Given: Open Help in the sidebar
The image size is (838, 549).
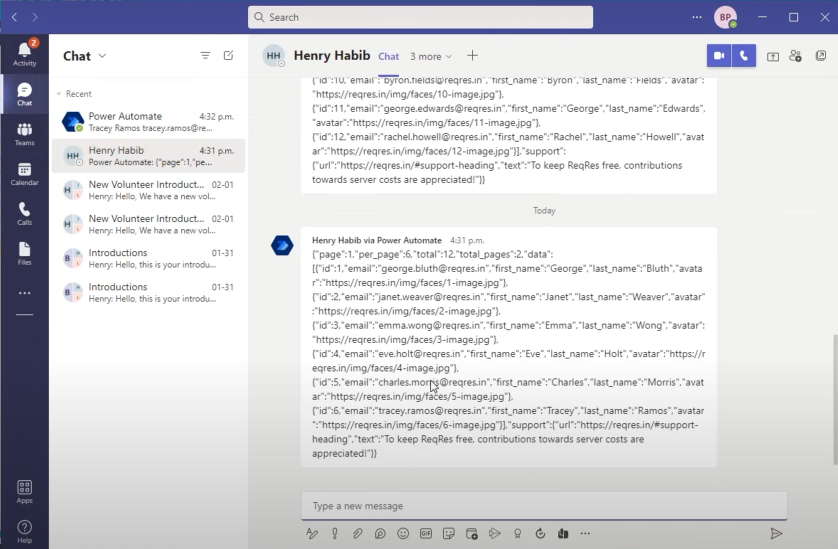Looking at the screenshot, I should coord(25,531).
